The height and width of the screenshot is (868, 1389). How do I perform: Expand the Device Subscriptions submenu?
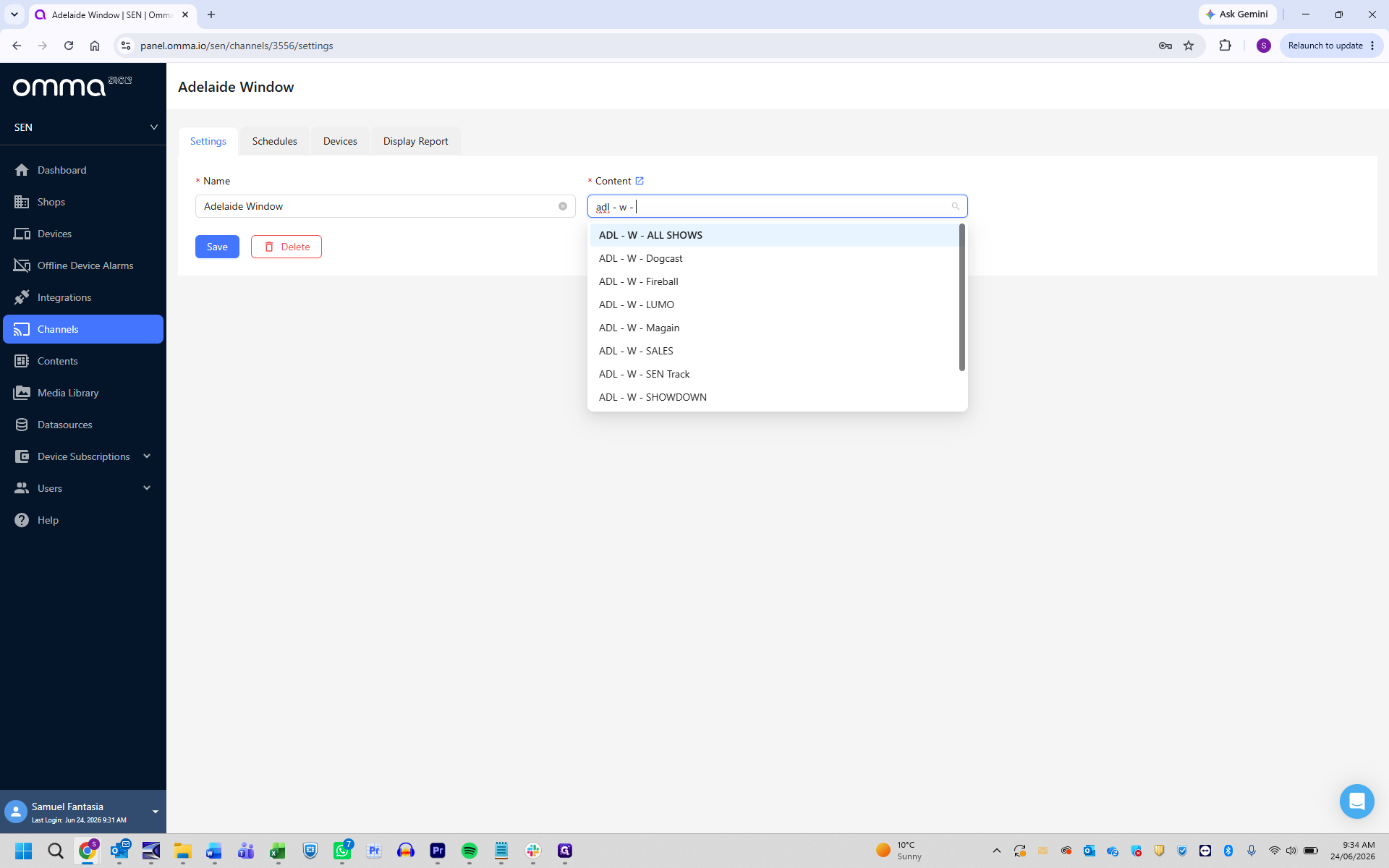tap(147, 456)
